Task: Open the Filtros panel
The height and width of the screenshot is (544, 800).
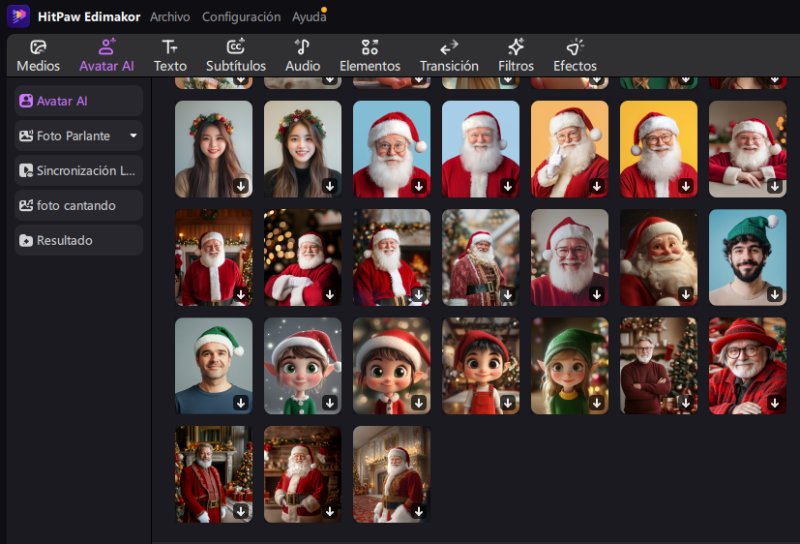Action: [516, 56]
